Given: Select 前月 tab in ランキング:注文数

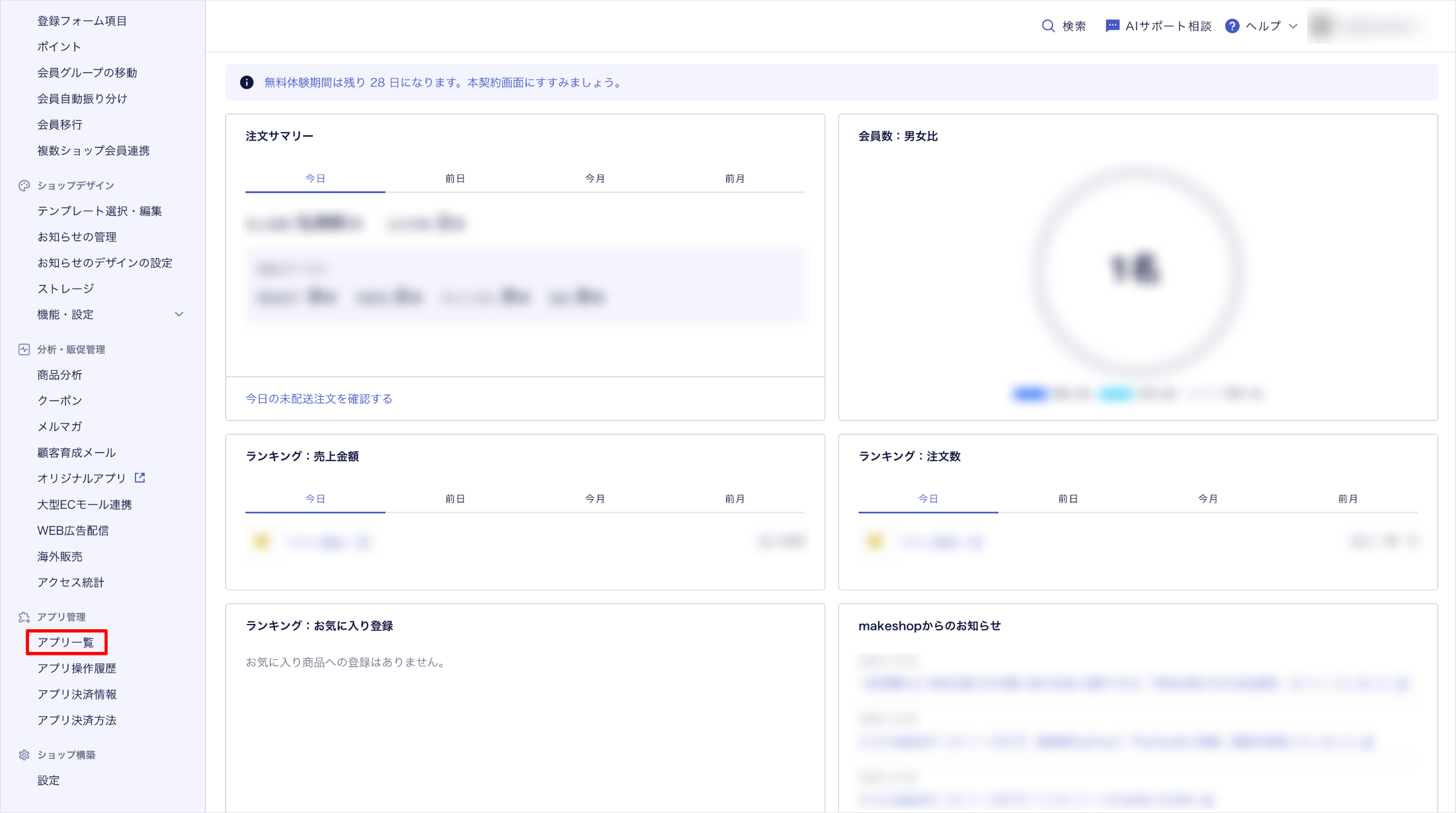Looking at the screenshot, I should [x=1347, y=499].
